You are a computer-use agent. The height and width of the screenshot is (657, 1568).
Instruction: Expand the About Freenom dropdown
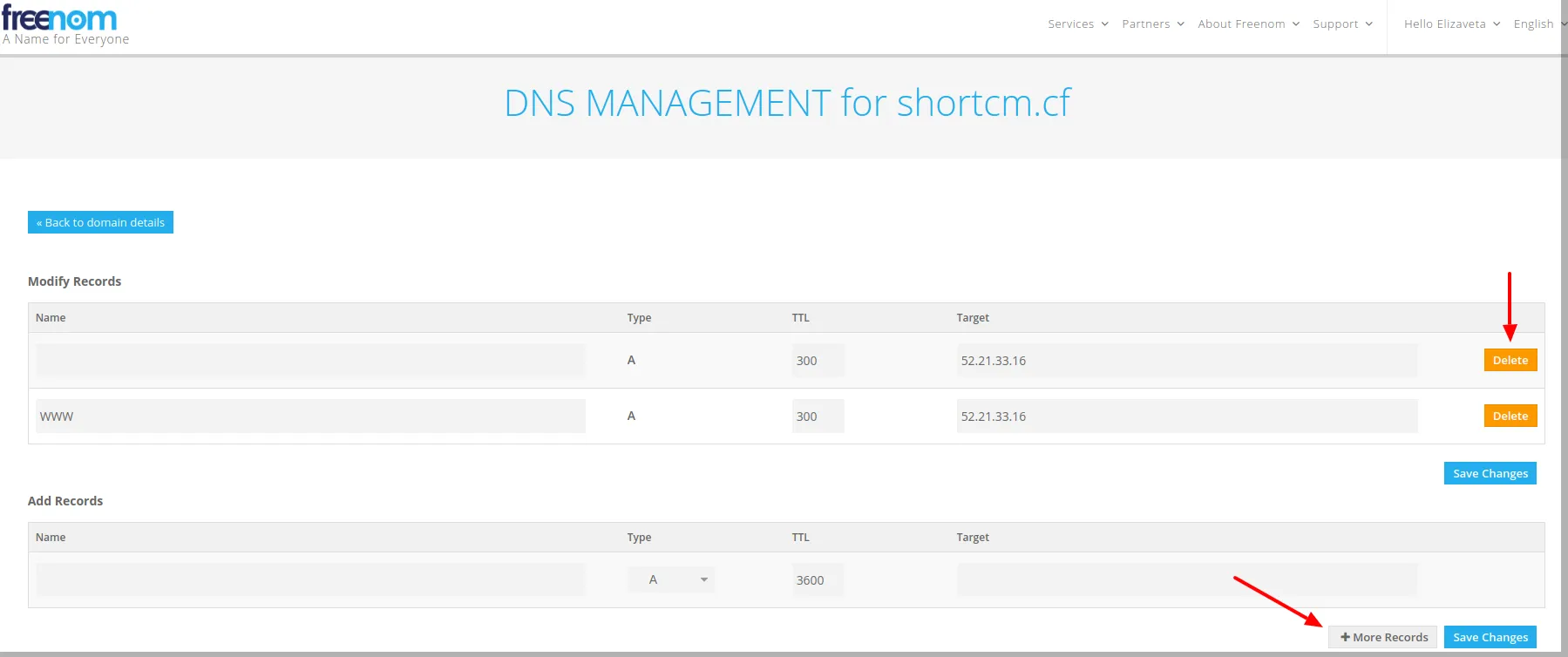pos(1248,24)
